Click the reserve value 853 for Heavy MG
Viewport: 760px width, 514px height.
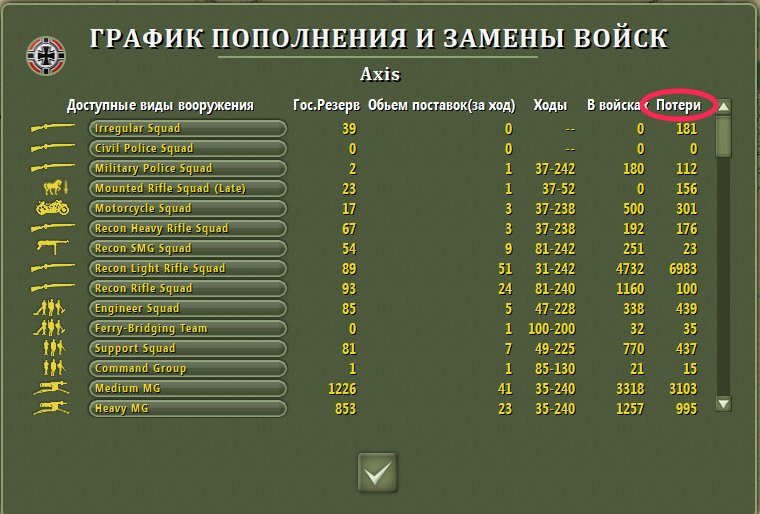tap(346, 409)
